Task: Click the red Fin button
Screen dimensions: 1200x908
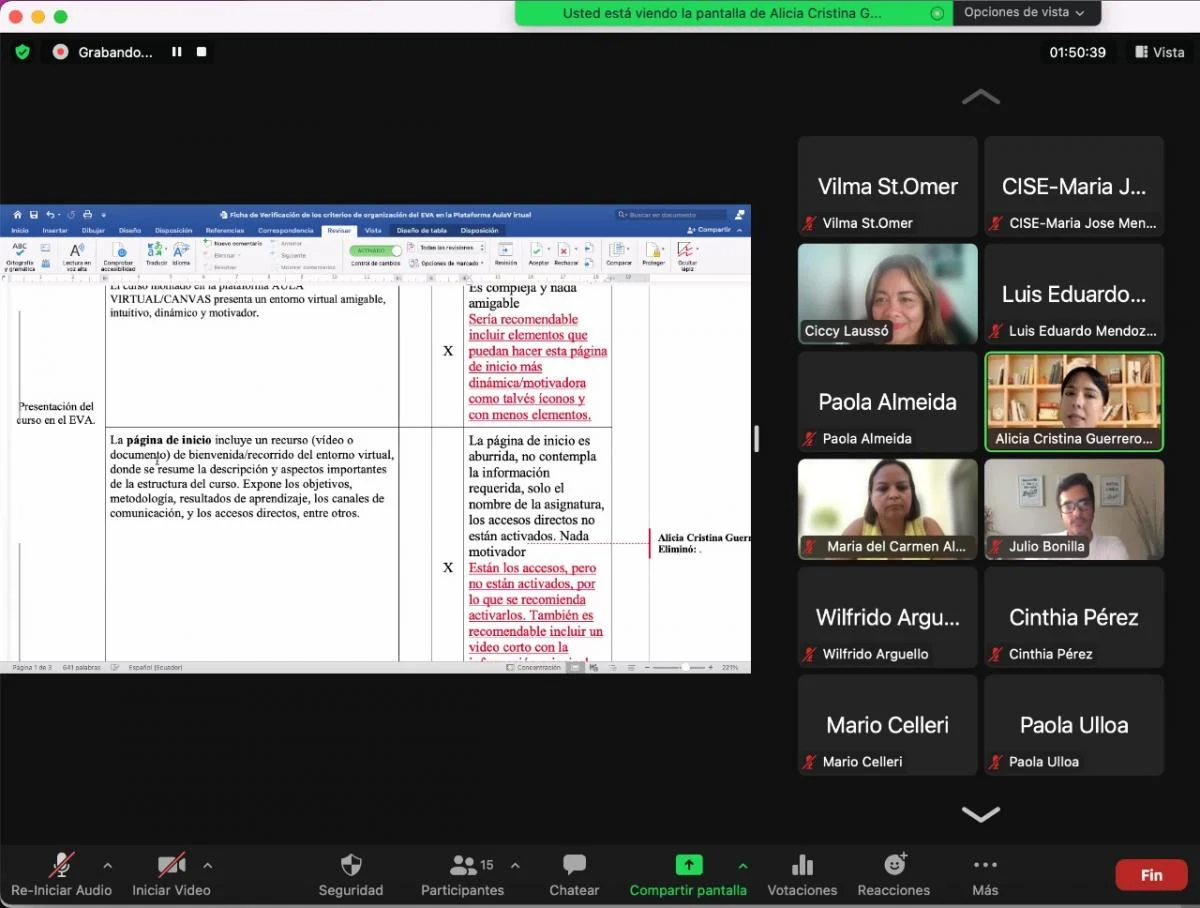Action: (x=1152, y=875)
